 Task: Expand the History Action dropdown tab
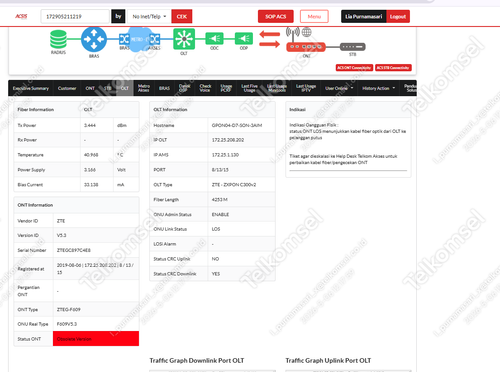(x=379, y=88)
